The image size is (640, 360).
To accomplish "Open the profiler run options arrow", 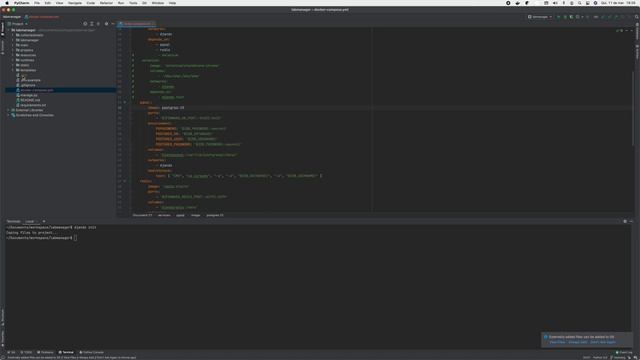I will tap(582, 17).
